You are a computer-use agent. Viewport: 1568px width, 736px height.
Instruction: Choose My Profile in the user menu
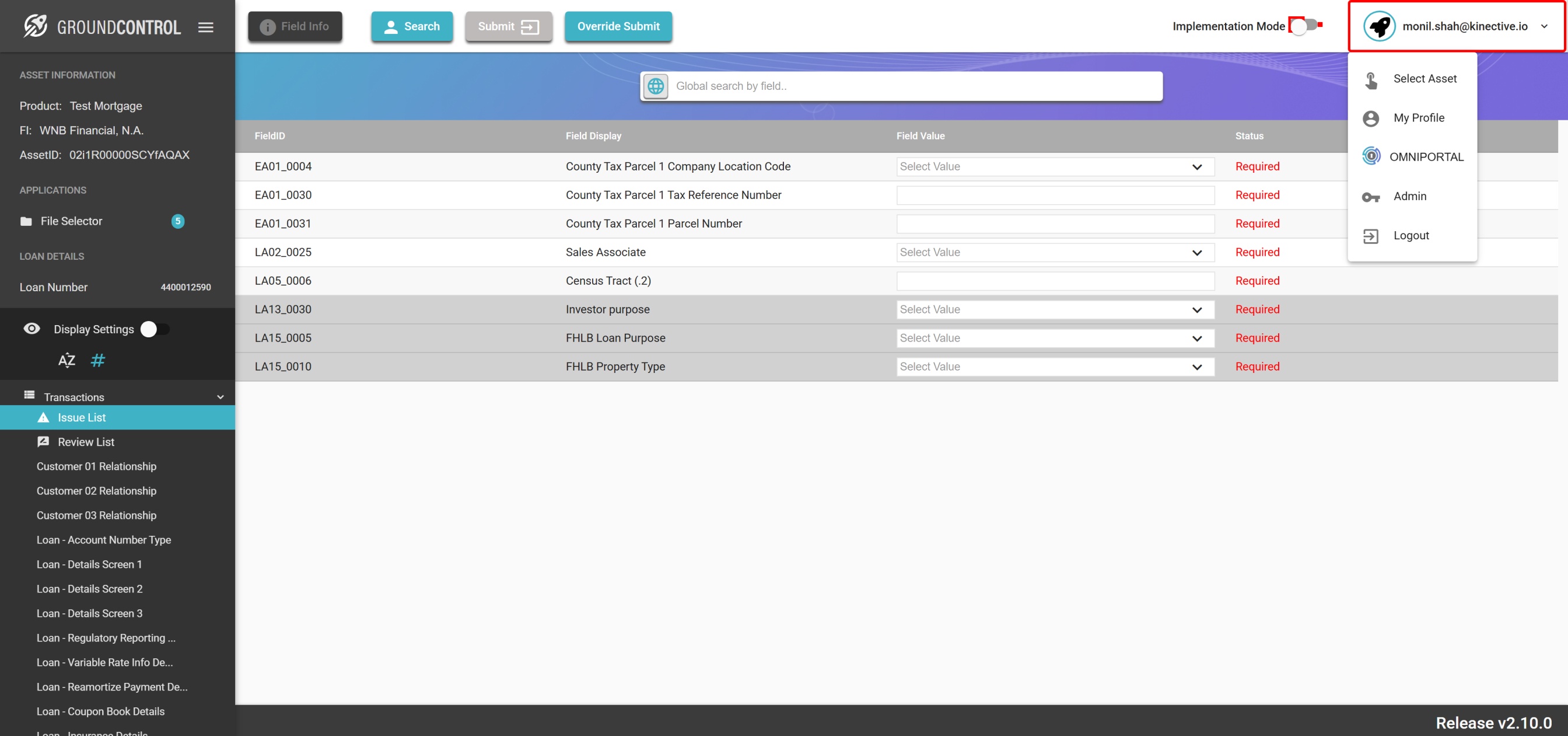point(1418,117)
